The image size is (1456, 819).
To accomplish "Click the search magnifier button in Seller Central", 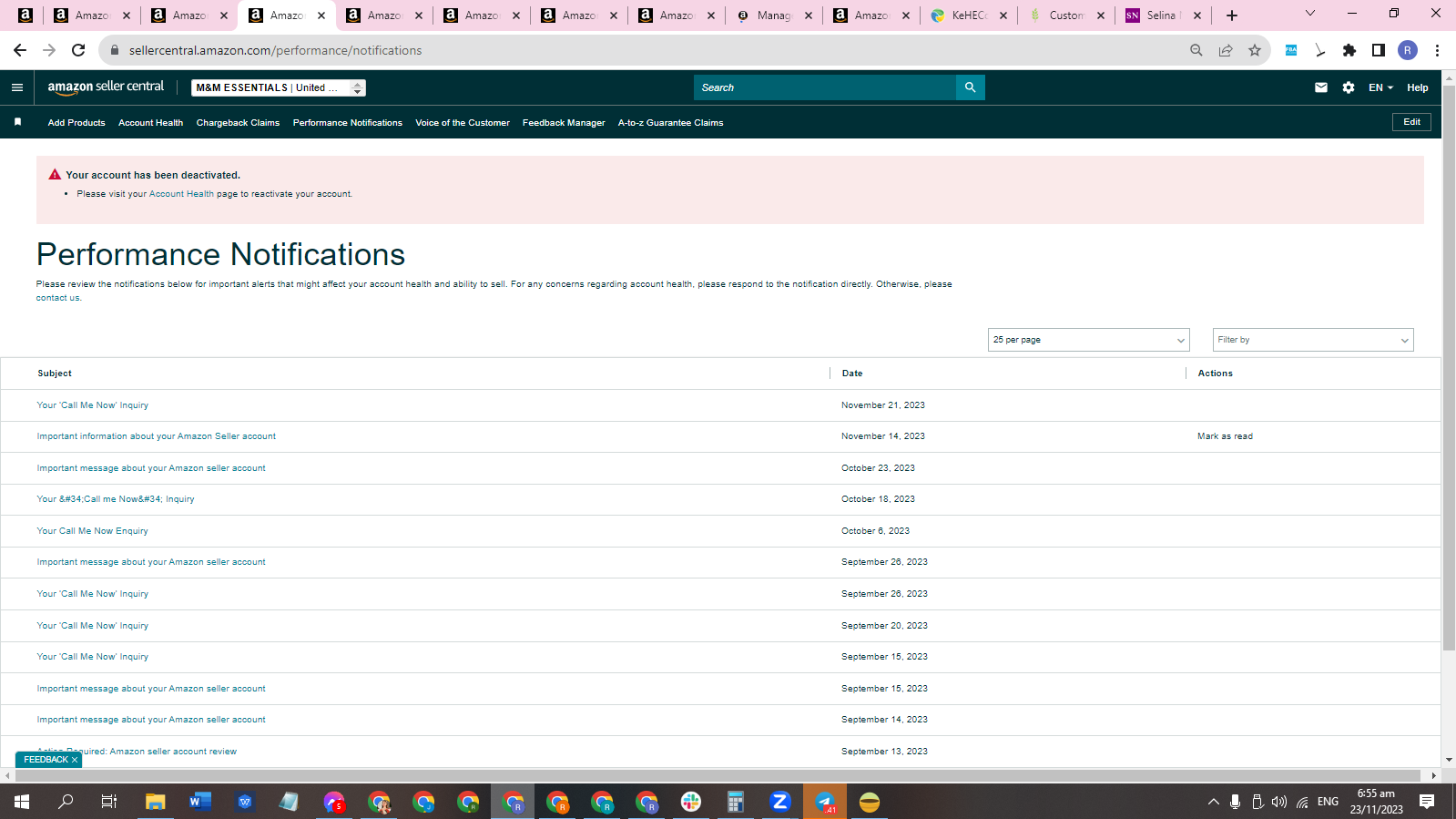I will 971,87.
